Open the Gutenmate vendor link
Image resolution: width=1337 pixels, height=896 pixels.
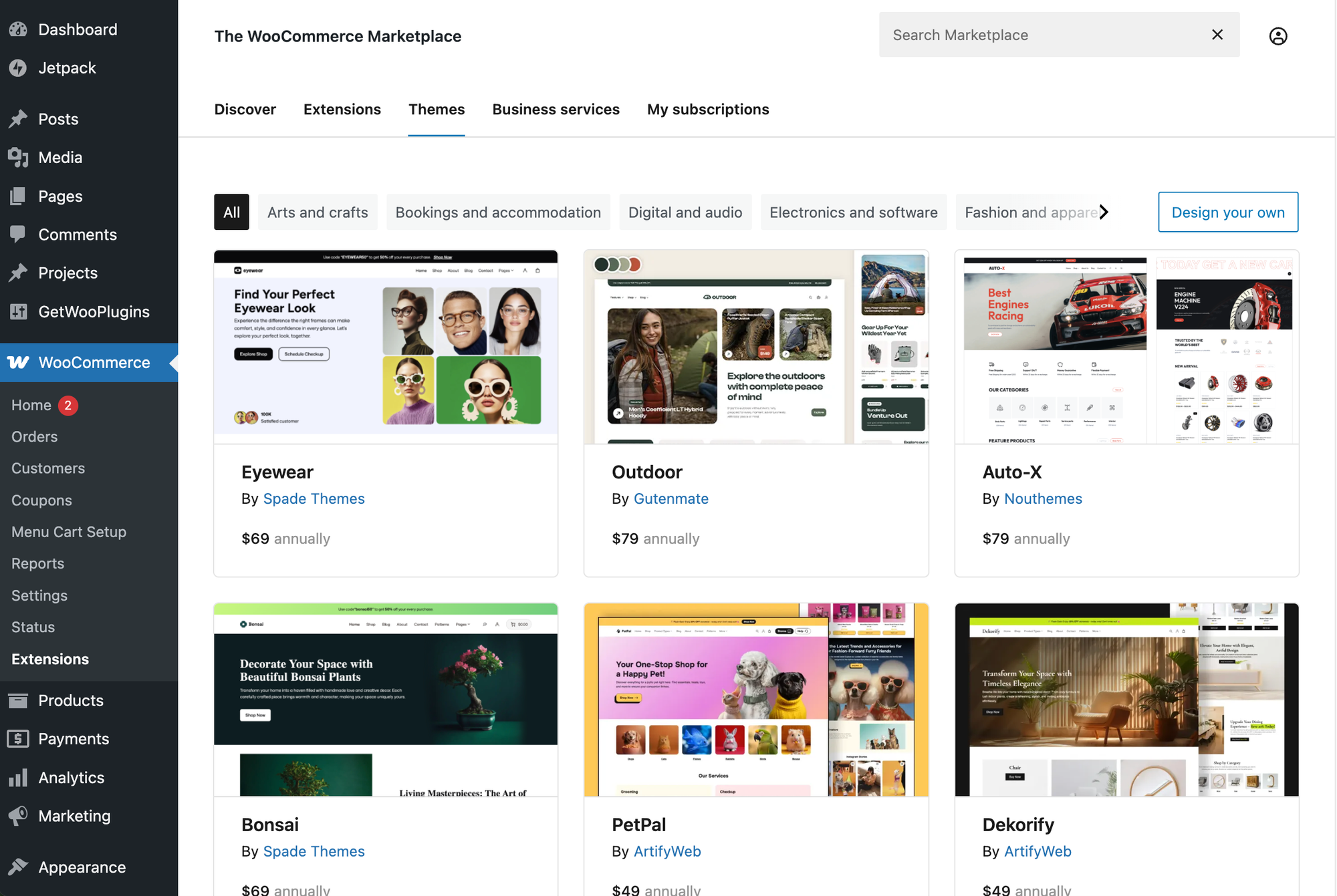(671, 499)
